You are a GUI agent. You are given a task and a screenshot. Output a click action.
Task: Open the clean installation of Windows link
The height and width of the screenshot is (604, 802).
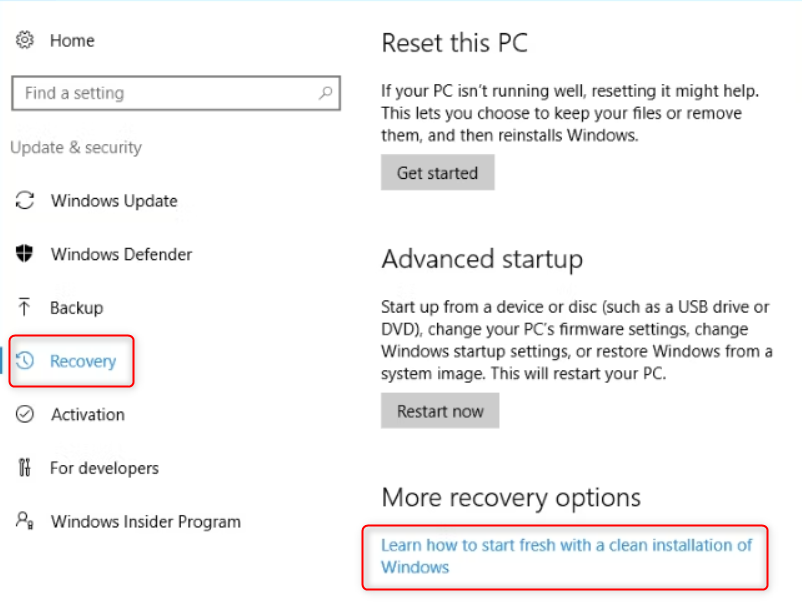(566, 556)
